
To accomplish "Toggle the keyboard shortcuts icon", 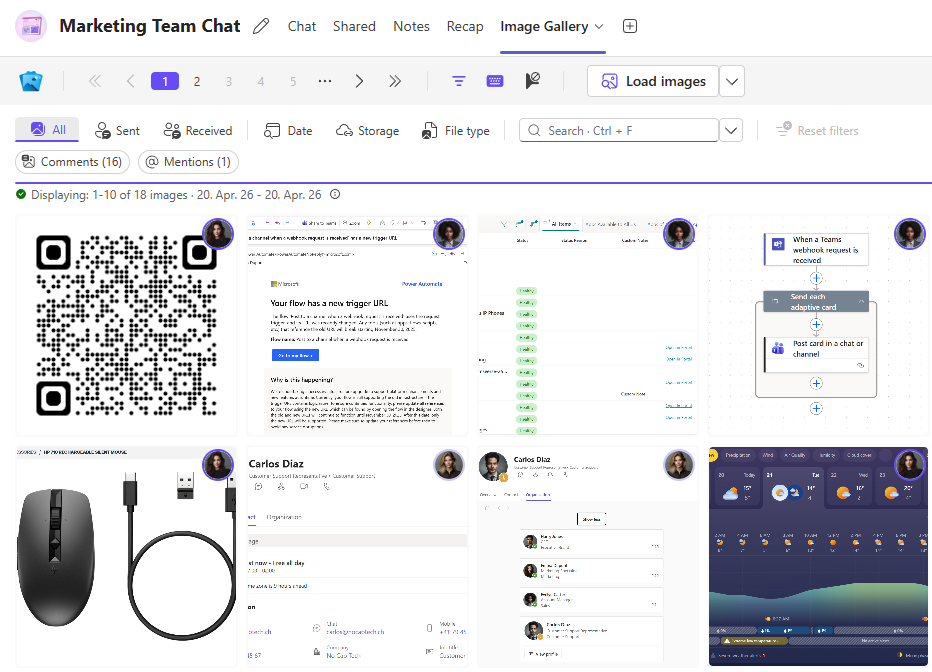I will point(495,81).
